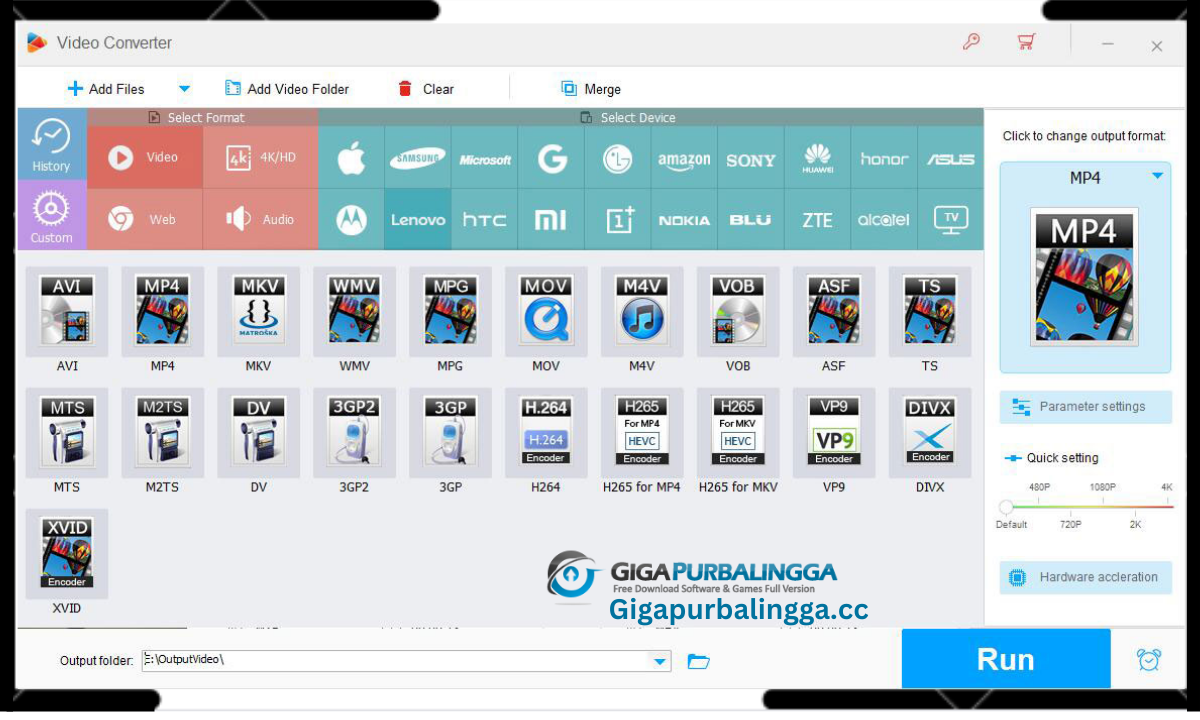Image resolution: width=1200 pixels, height=720 pixels.
Task: Select OnePlus device profiles
Action: pyautogui.click(x=618, y=219)
